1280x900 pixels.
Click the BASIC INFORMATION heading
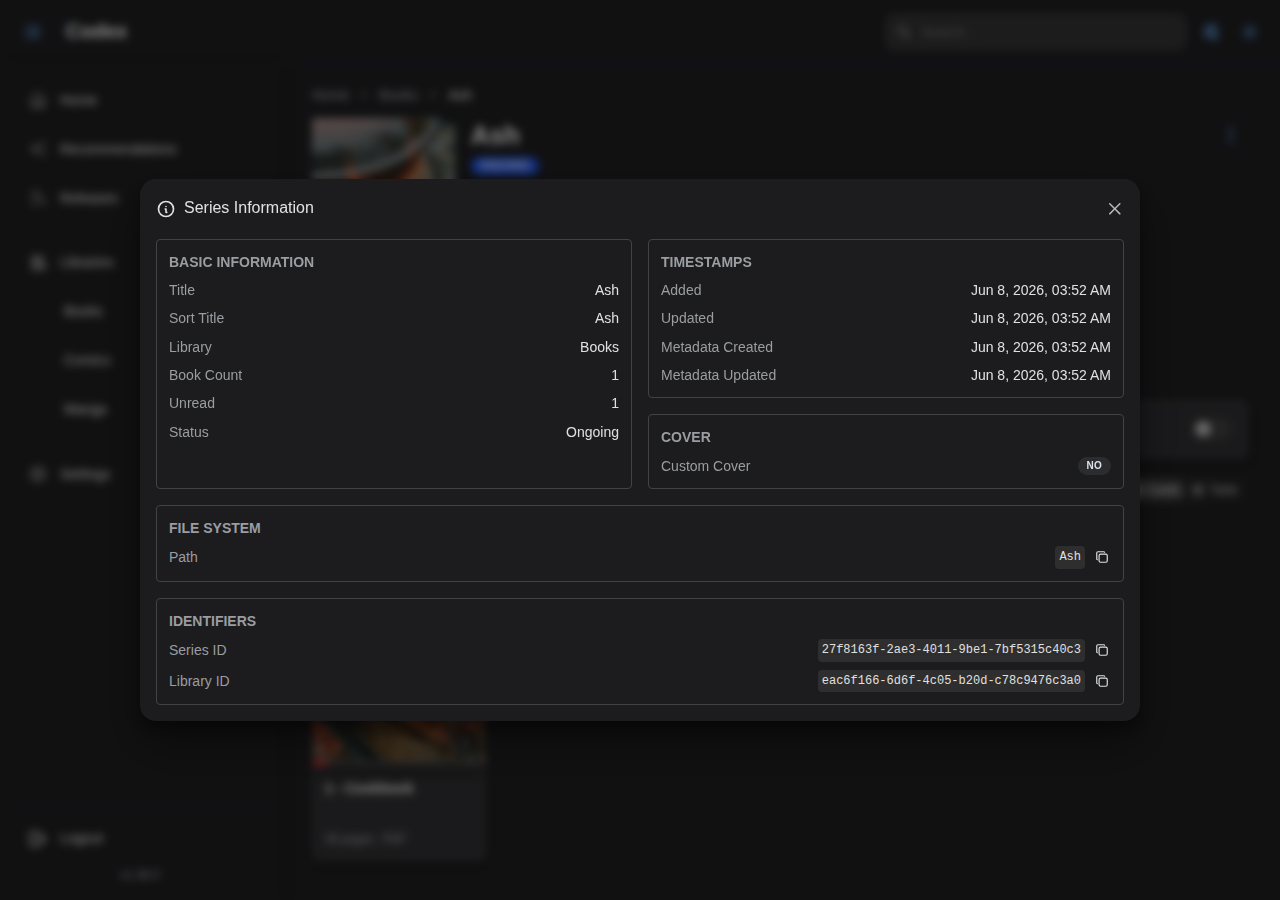click(241, 262)
